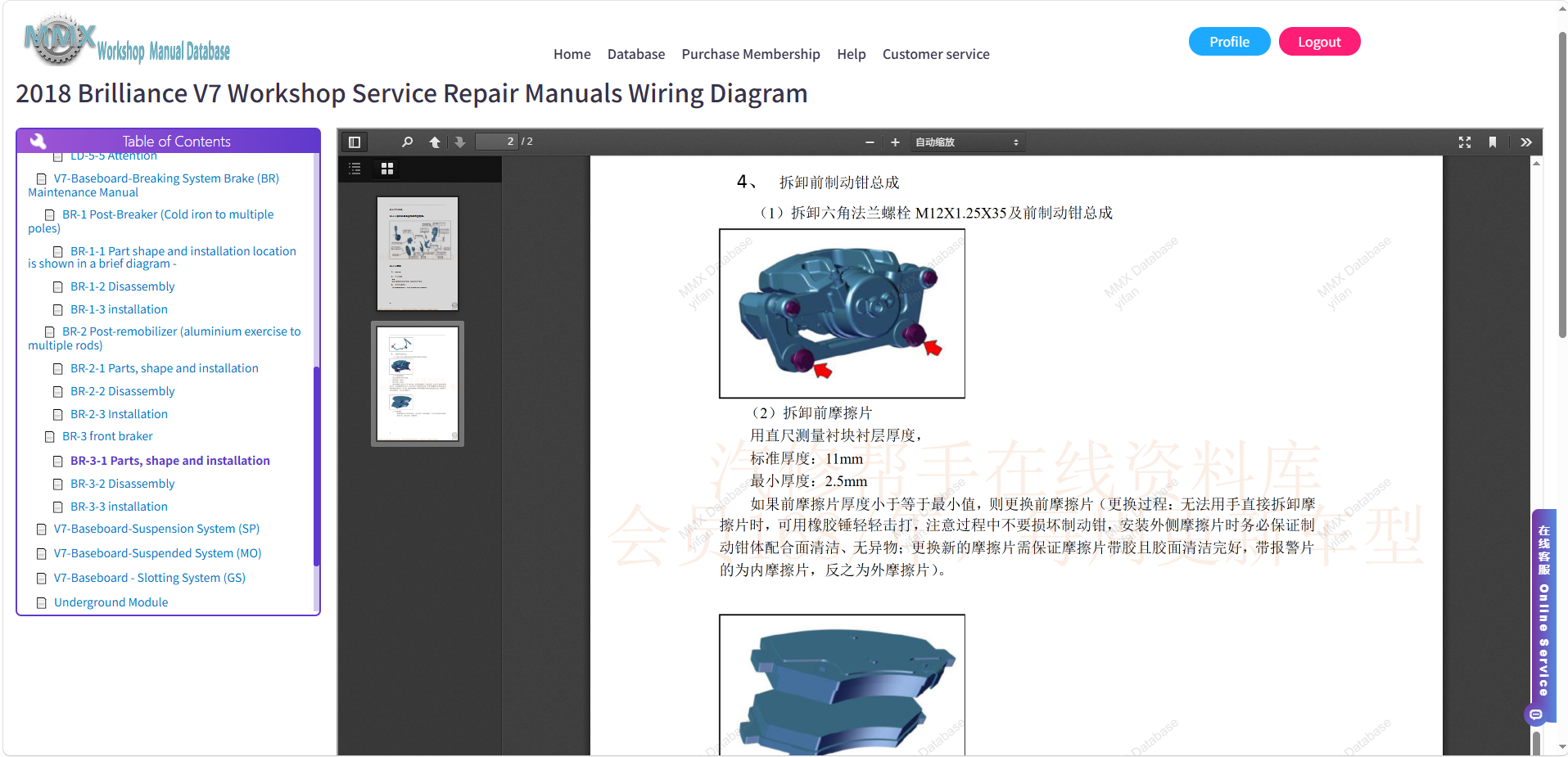Switch PDF viewer to presentation mode
1568x757 pixels.
[1465, 142]
